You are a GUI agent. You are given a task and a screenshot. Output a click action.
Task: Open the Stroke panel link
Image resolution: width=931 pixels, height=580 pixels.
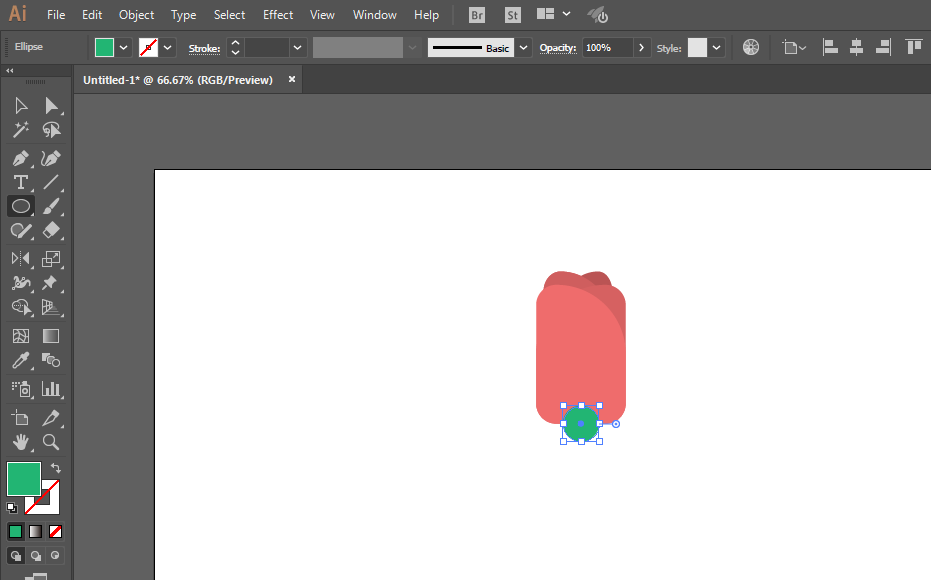204,49
